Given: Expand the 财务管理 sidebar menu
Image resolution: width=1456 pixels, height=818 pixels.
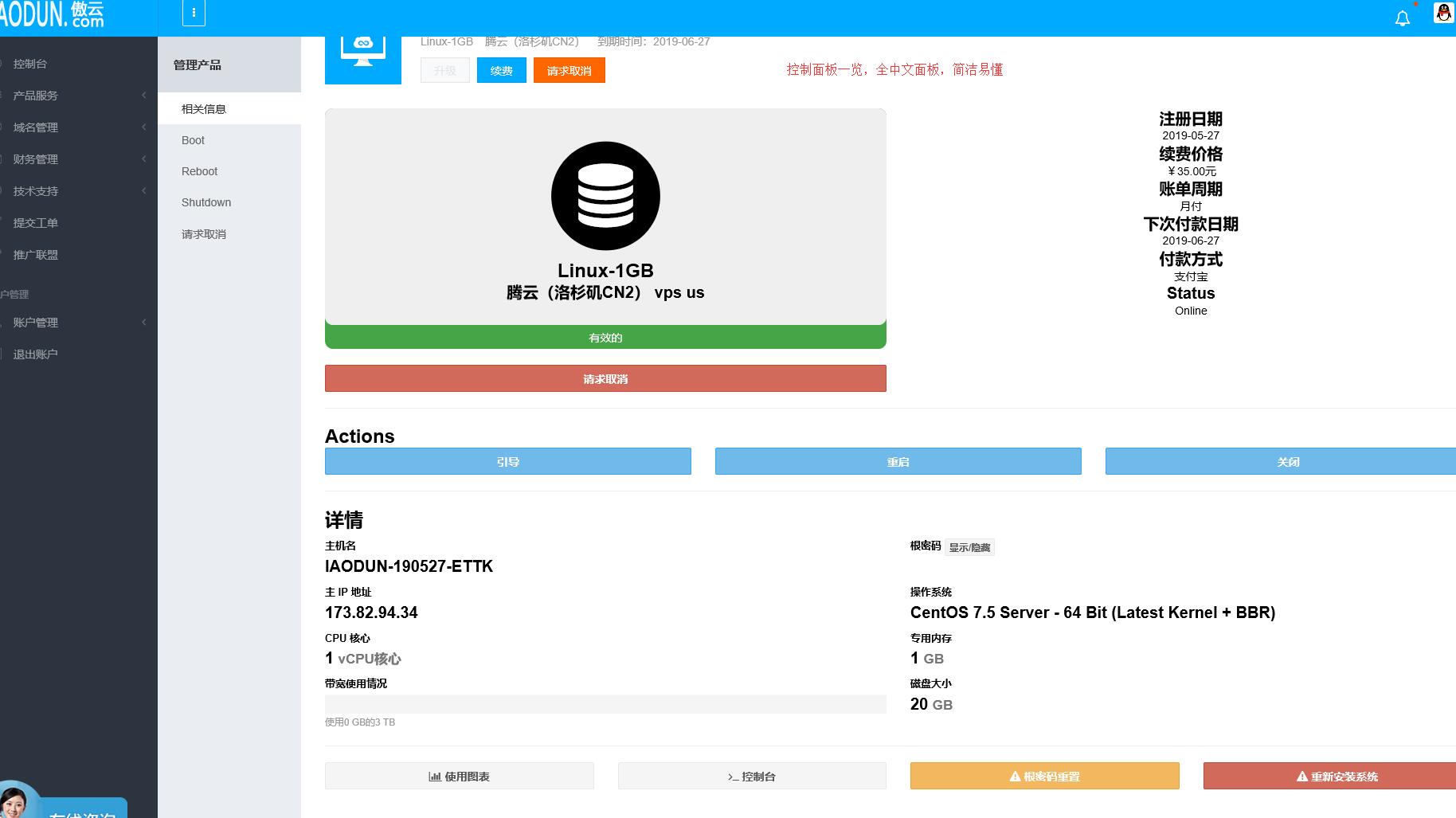Looking at the screenshot, I should point(36,159).
